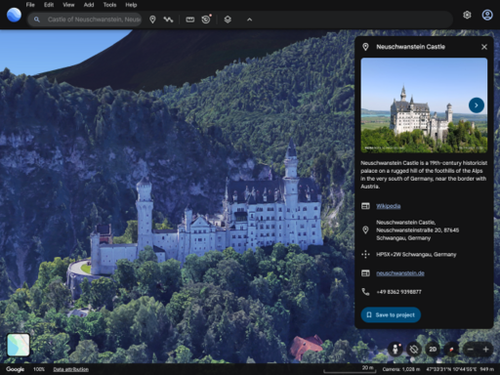
Task: Show next castle photo with arrow
Action: pyautogui.click(x=476, y=105)
